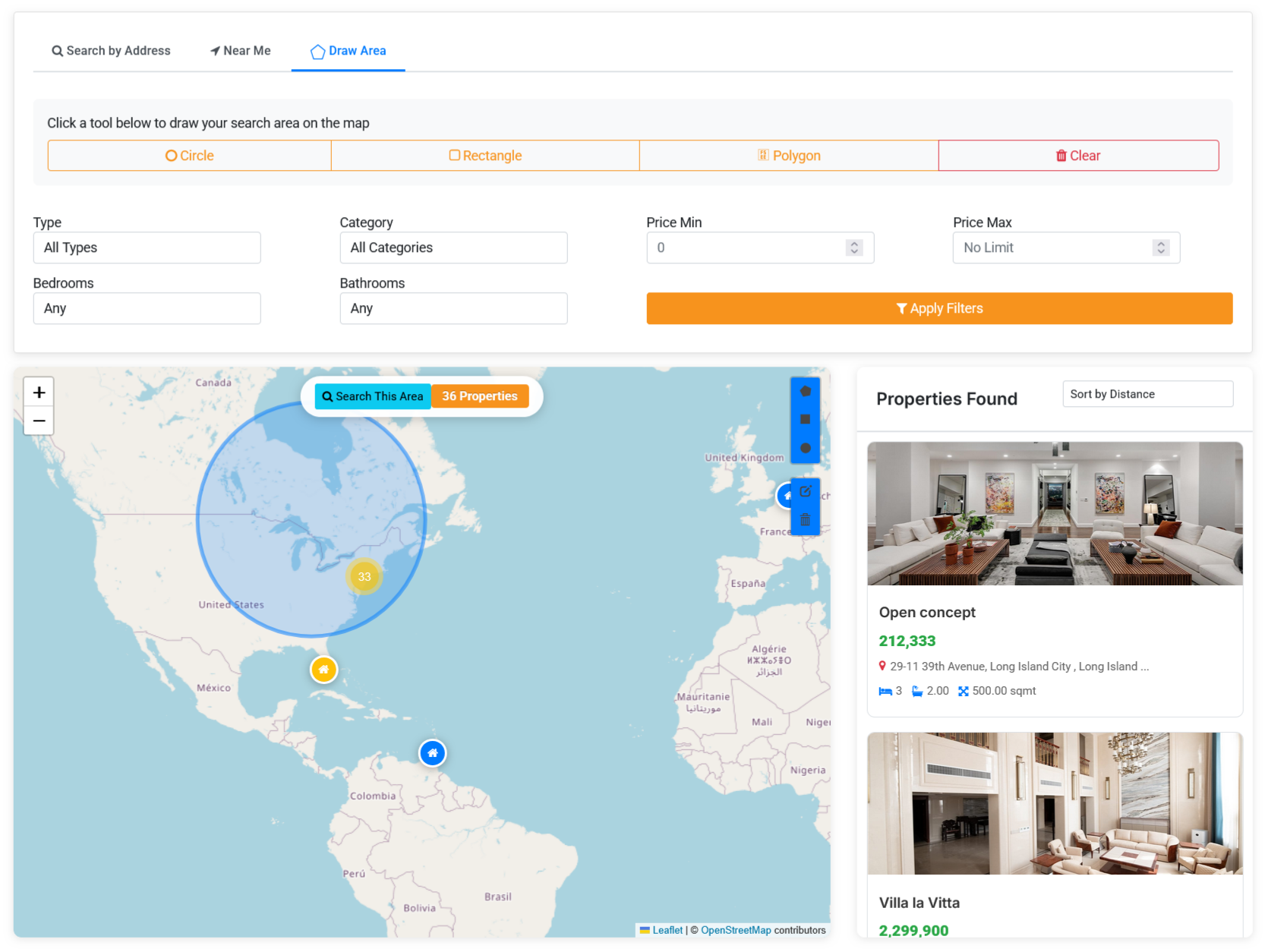The height and width of the screenshot is (952, 1265).
Task: Click the delete shapes trash icon on the map
Action: (x=806, y=520)
